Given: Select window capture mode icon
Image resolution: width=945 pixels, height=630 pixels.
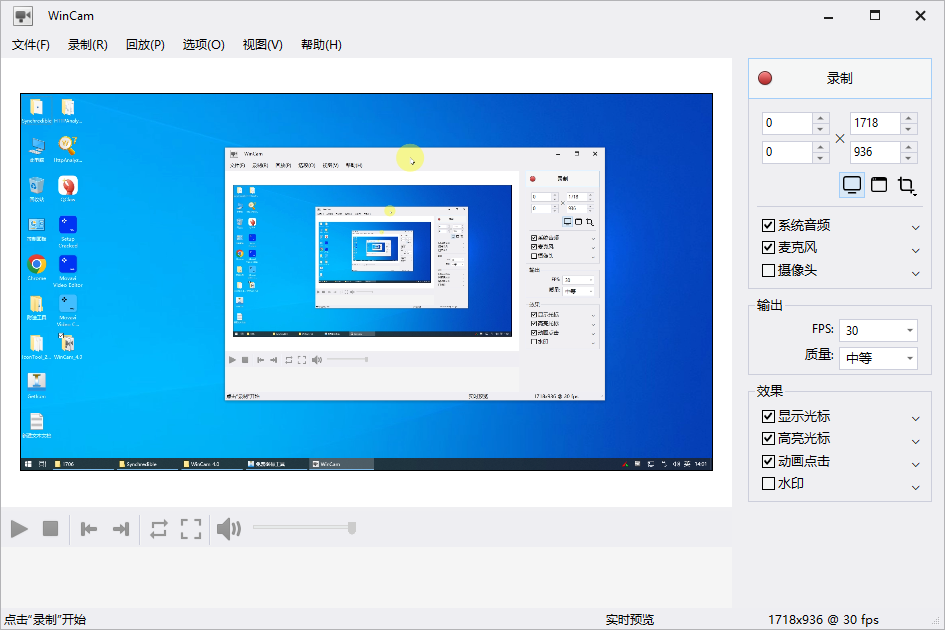Looking at the screenshot, I should point(879,185).
